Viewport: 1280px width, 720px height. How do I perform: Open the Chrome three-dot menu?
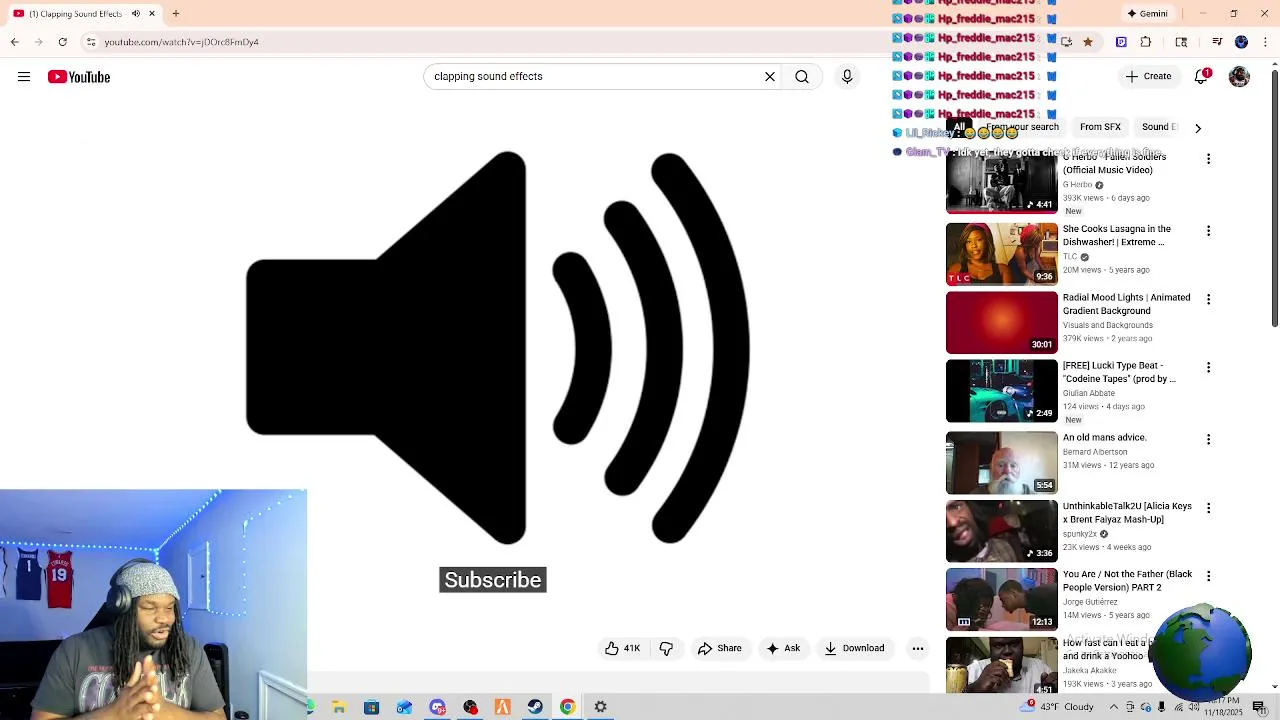[1265, 42]
